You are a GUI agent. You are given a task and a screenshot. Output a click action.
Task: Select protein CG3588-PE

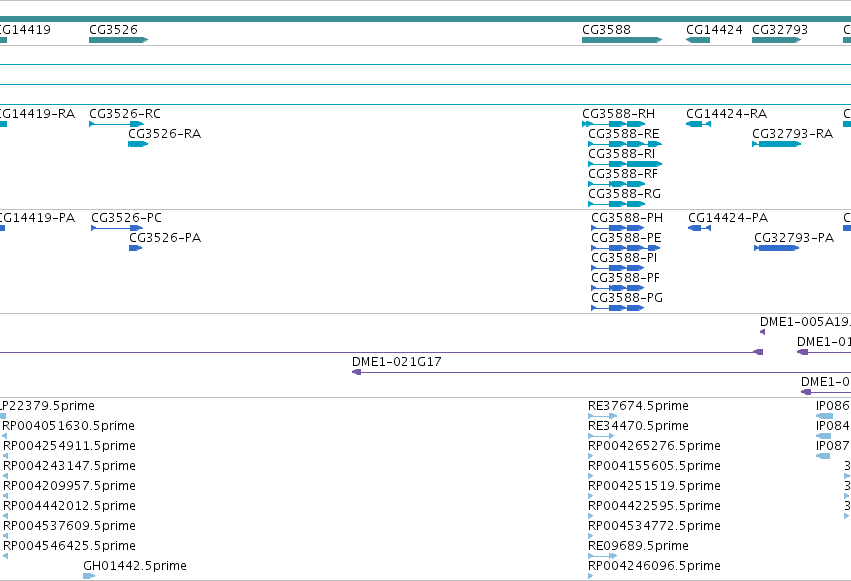(626, 248)
